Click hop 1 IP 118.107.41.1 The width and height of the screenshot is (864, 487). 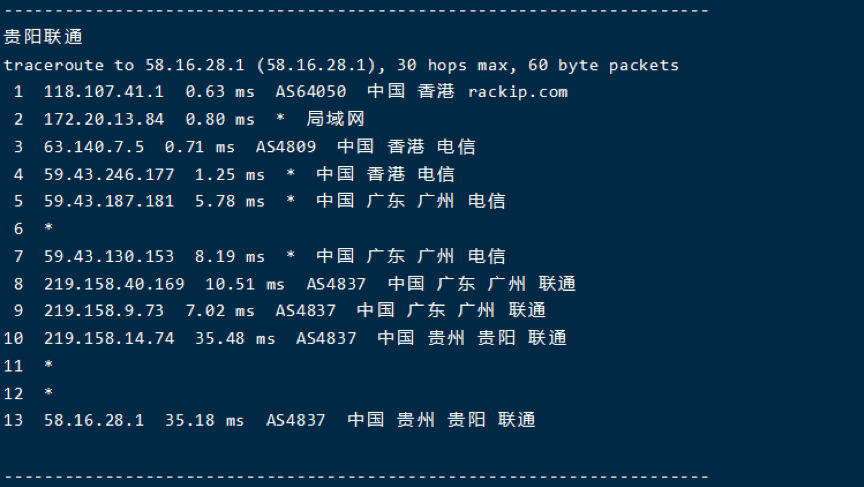coord(104,91)
